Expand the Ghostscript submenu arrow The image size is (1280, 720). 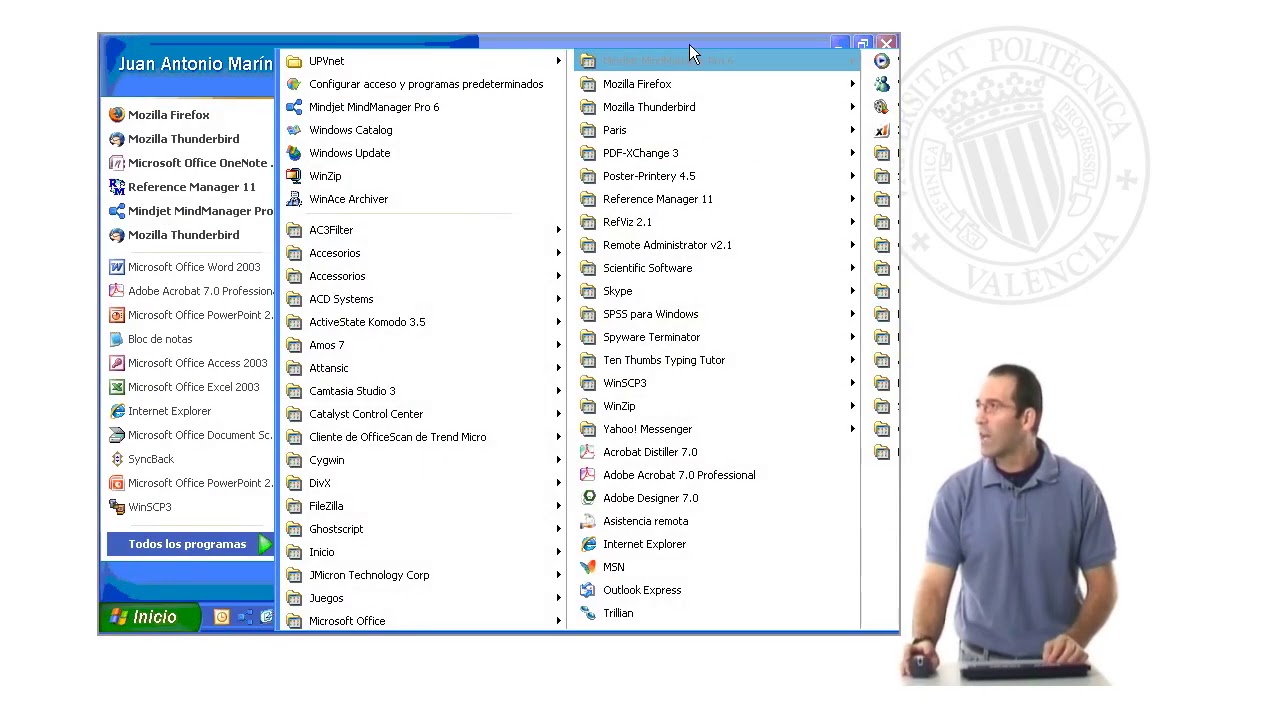tap(558, 529)
